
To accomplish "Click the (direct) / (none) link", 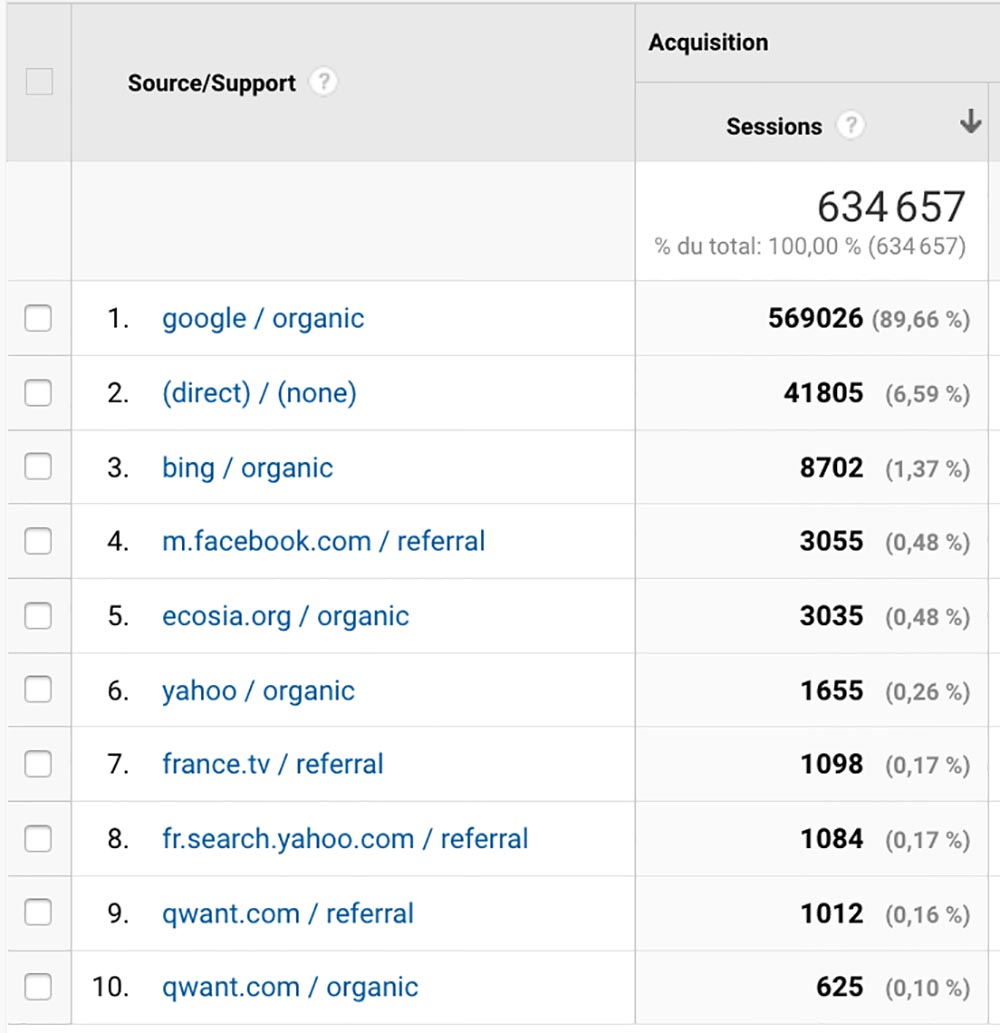I will coord(260,393).
